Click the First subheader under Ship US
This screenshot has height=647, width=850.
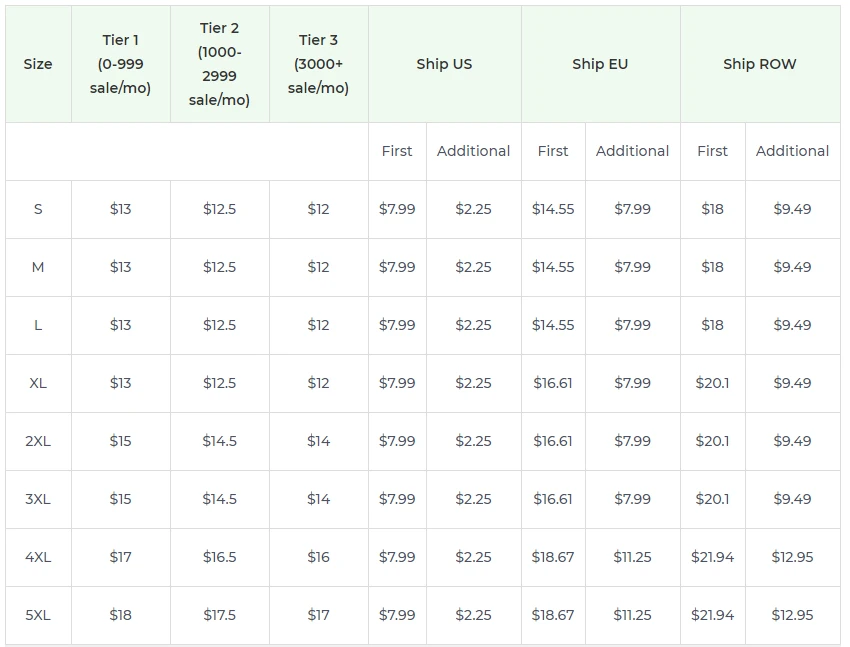pos(396,151)
